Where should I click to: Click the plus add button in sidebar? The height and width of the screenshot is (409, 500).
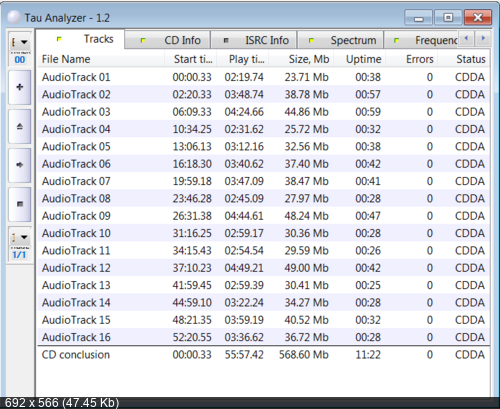click(x=20, y=87)
